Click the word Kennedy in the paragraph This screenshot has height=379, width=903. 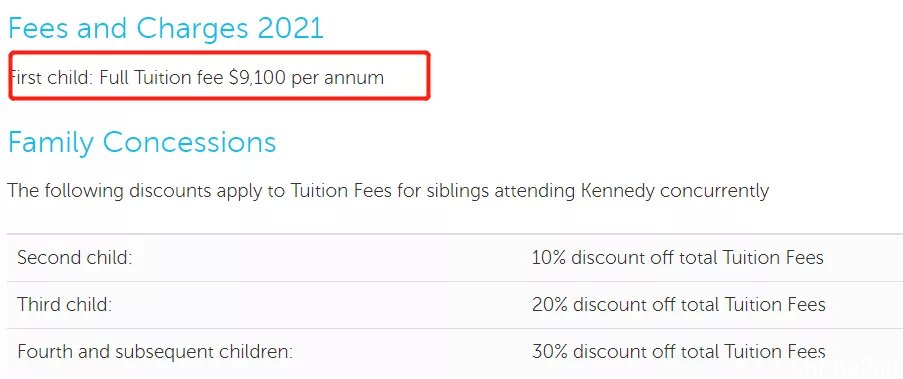[618, 191]
